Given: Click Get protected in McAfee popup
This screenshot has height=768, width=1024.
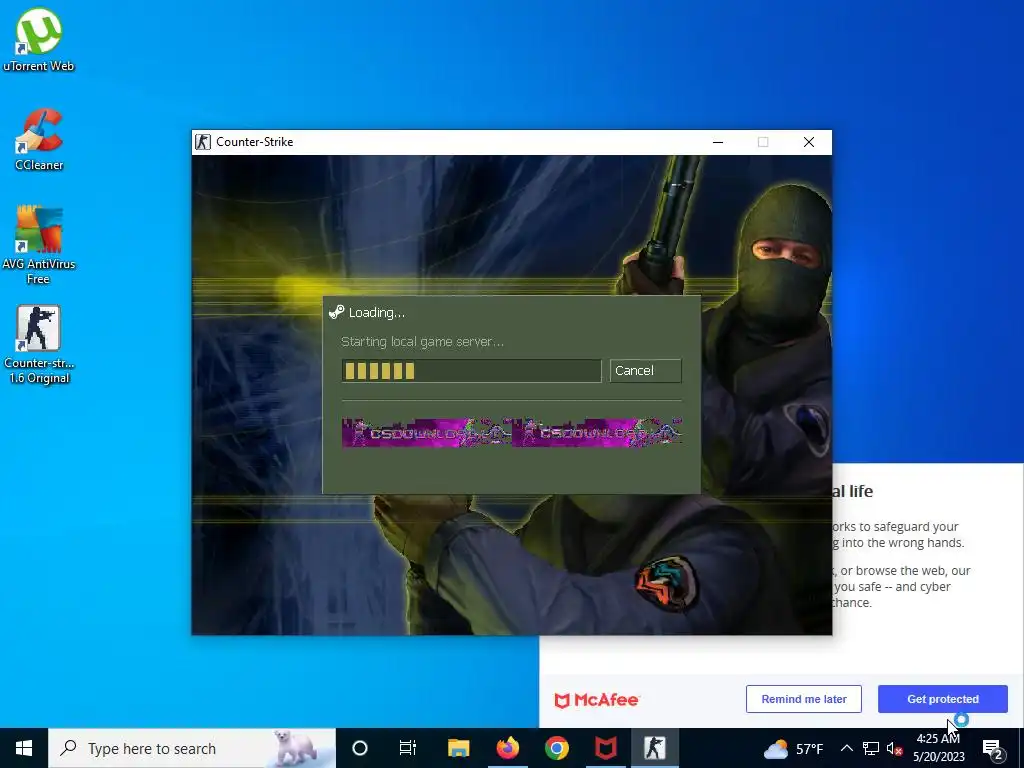Looking at the screenshot, I should click(x=942, y=699).
